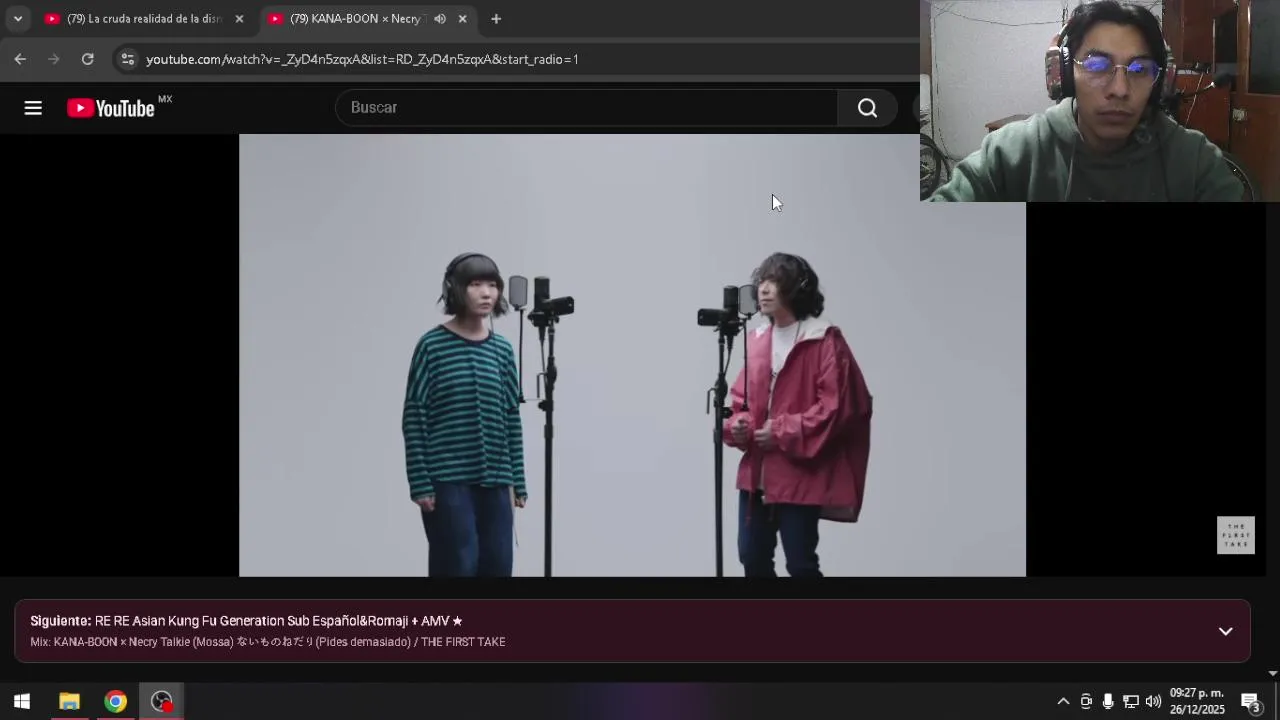Screen dimensions: 1280x720
Task: Click the Mix: KANA-BOON playlist subtitle
Action: (x=268, y=642)
